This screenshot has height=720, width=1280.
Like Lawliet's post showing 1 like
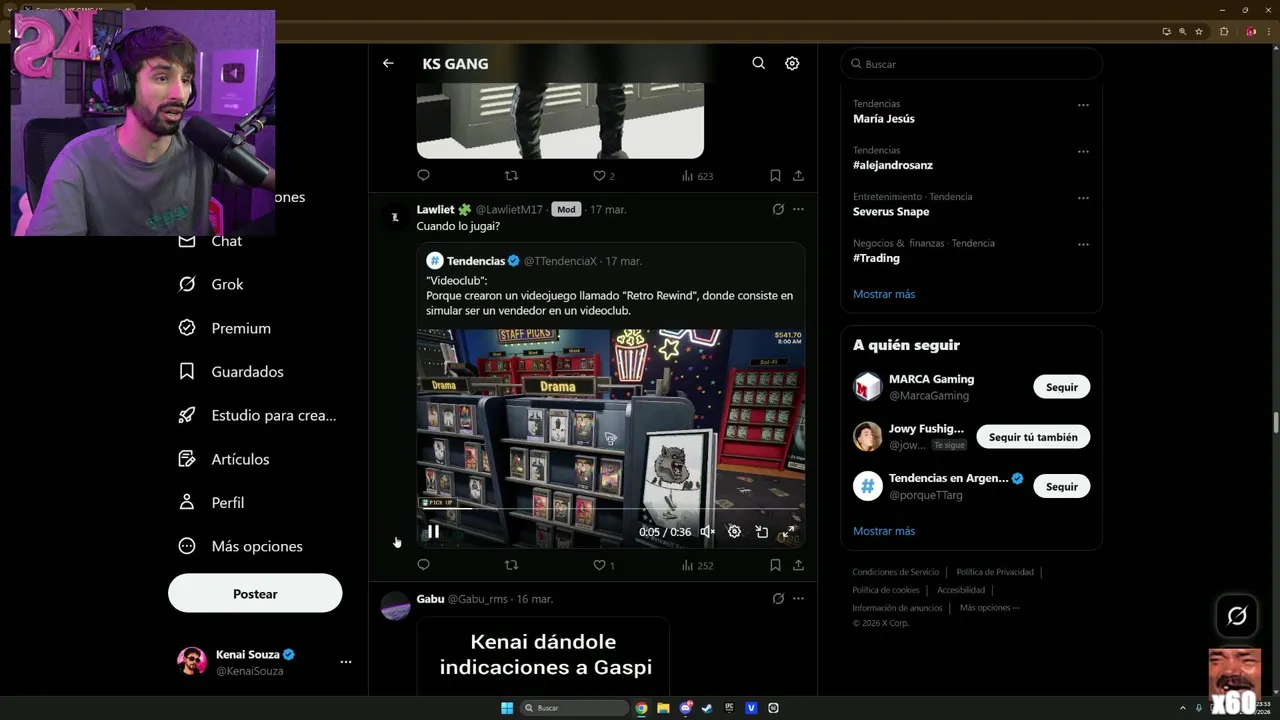(x=604, y=565)
